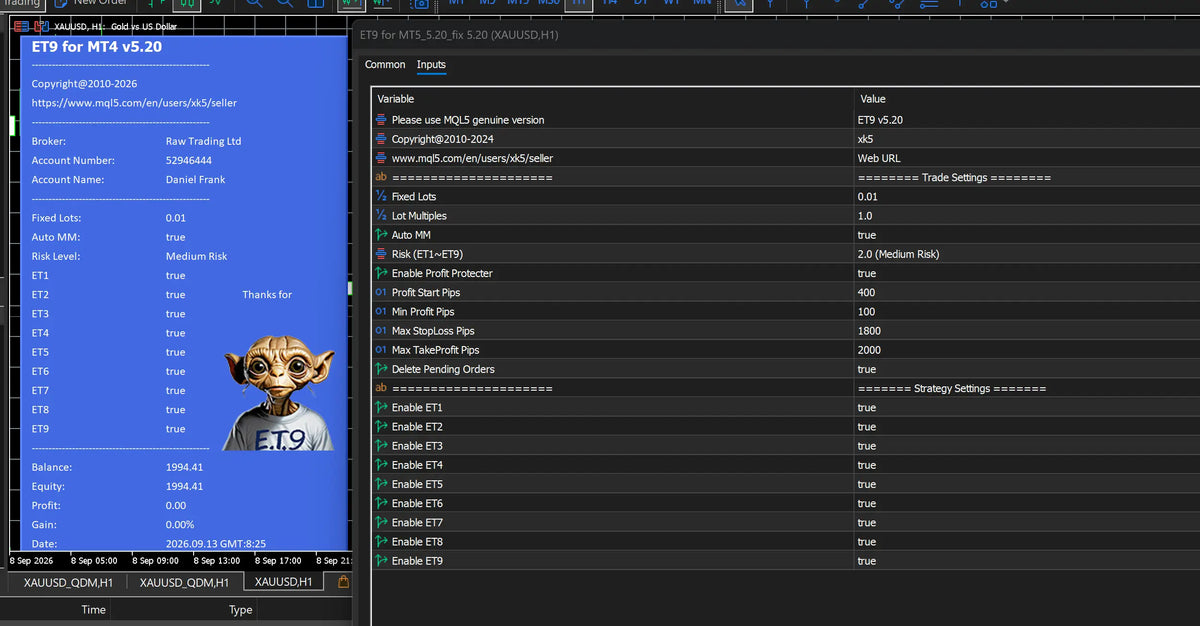The width and height of the screenshot is (1200, 626).
Task: Click the icon beside Enable ET6
Action: click(381, 503)
